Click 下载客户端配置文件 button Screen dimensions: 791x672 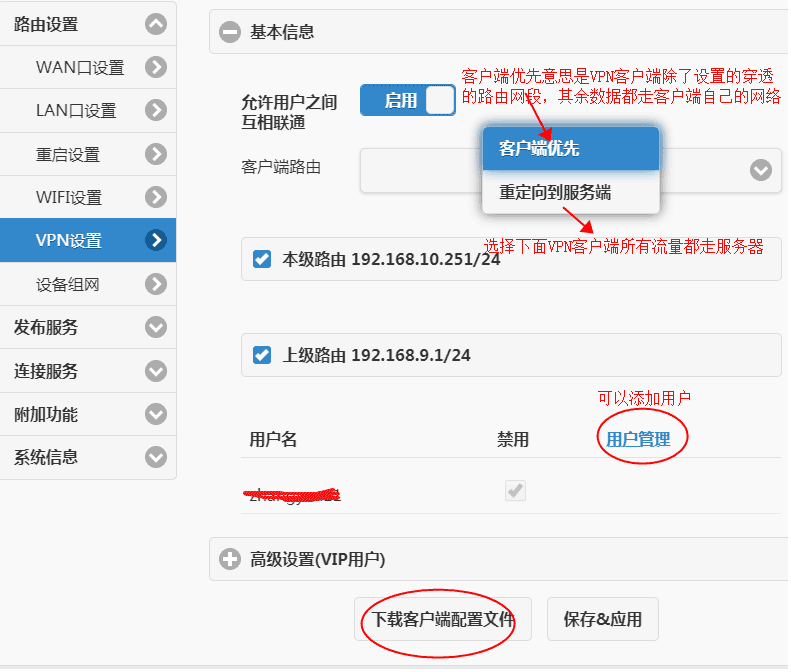(x=442, y=619)
